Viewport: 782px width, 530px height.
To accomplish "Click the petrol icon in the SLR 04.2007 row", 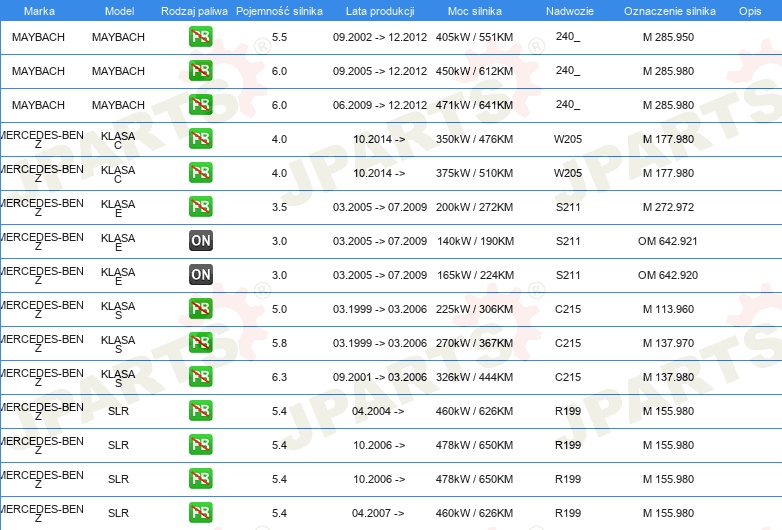I will [x=200, y=513].
